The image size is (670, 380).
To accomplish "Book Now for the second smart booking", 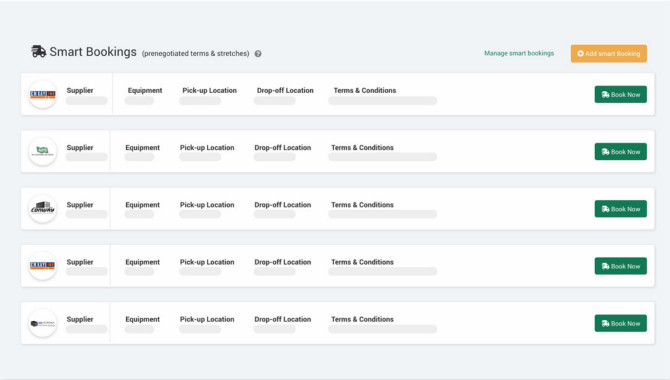I will [x=620, y=152].
